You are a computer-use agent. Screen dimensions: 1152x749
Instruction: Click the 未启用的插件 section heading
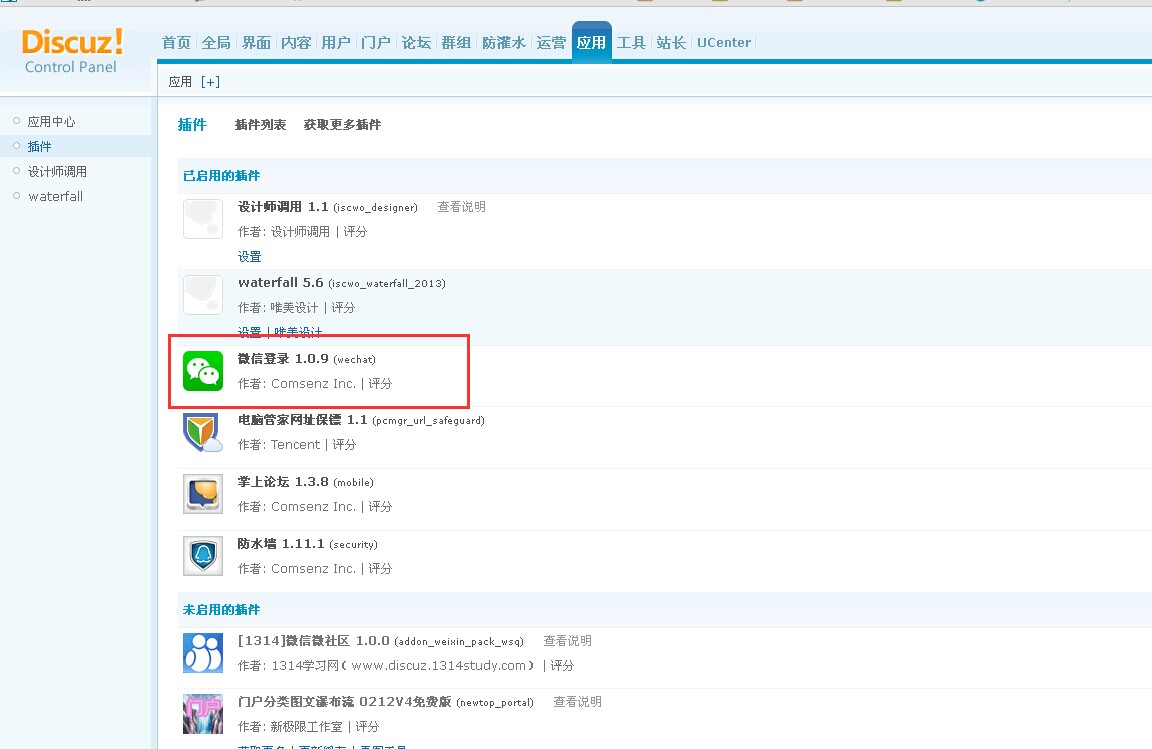click(221, 609)
